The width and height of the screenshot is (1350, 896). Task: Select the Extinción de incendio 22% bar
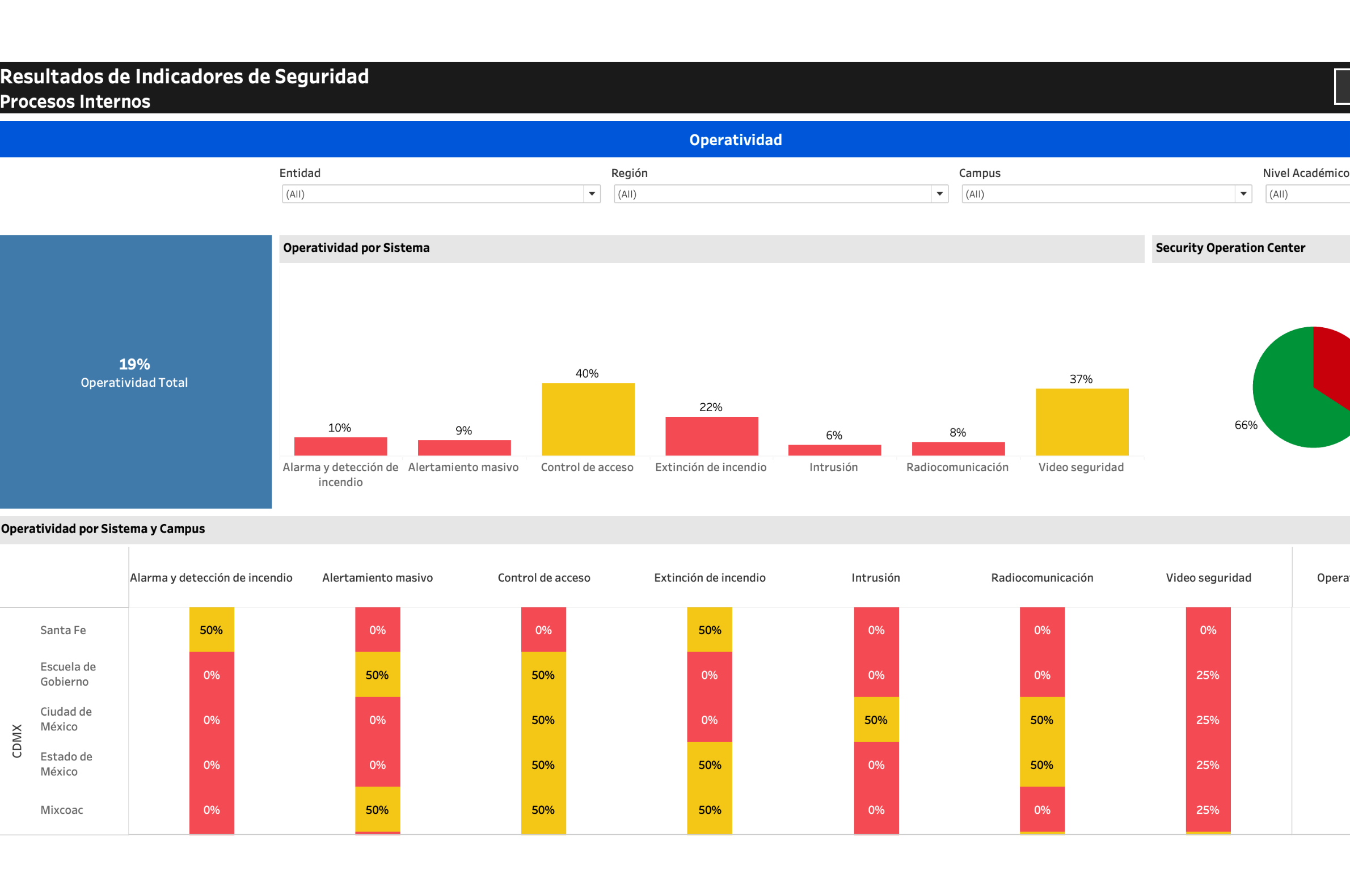click(711, 436)
